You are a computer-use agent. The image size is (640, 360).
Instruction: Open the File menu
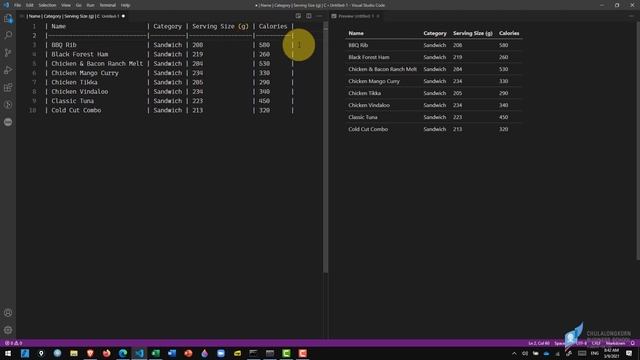click(x=17, y=5)
